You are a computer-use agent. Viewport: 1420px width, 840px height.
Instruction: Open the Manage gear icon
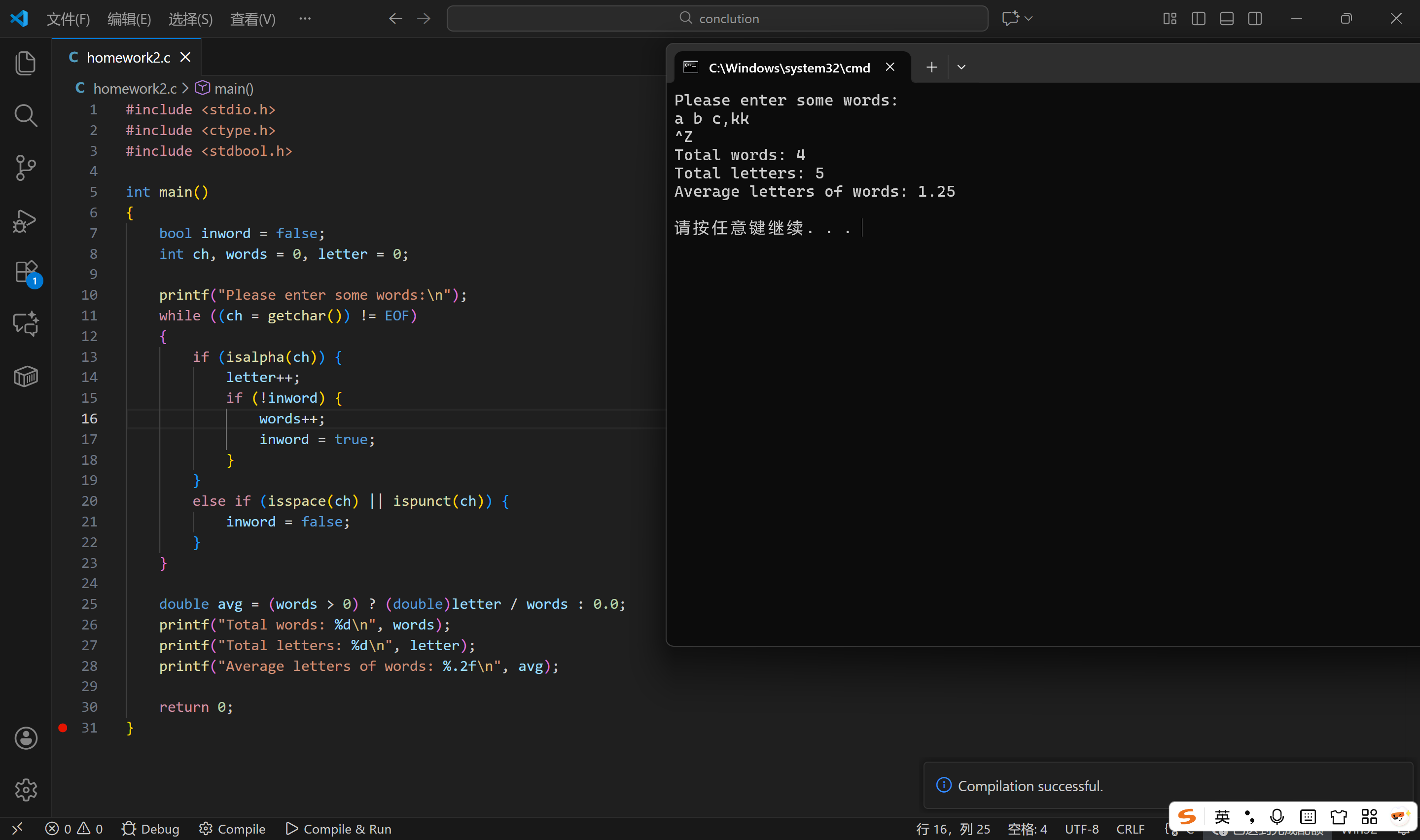coord(26,790)
